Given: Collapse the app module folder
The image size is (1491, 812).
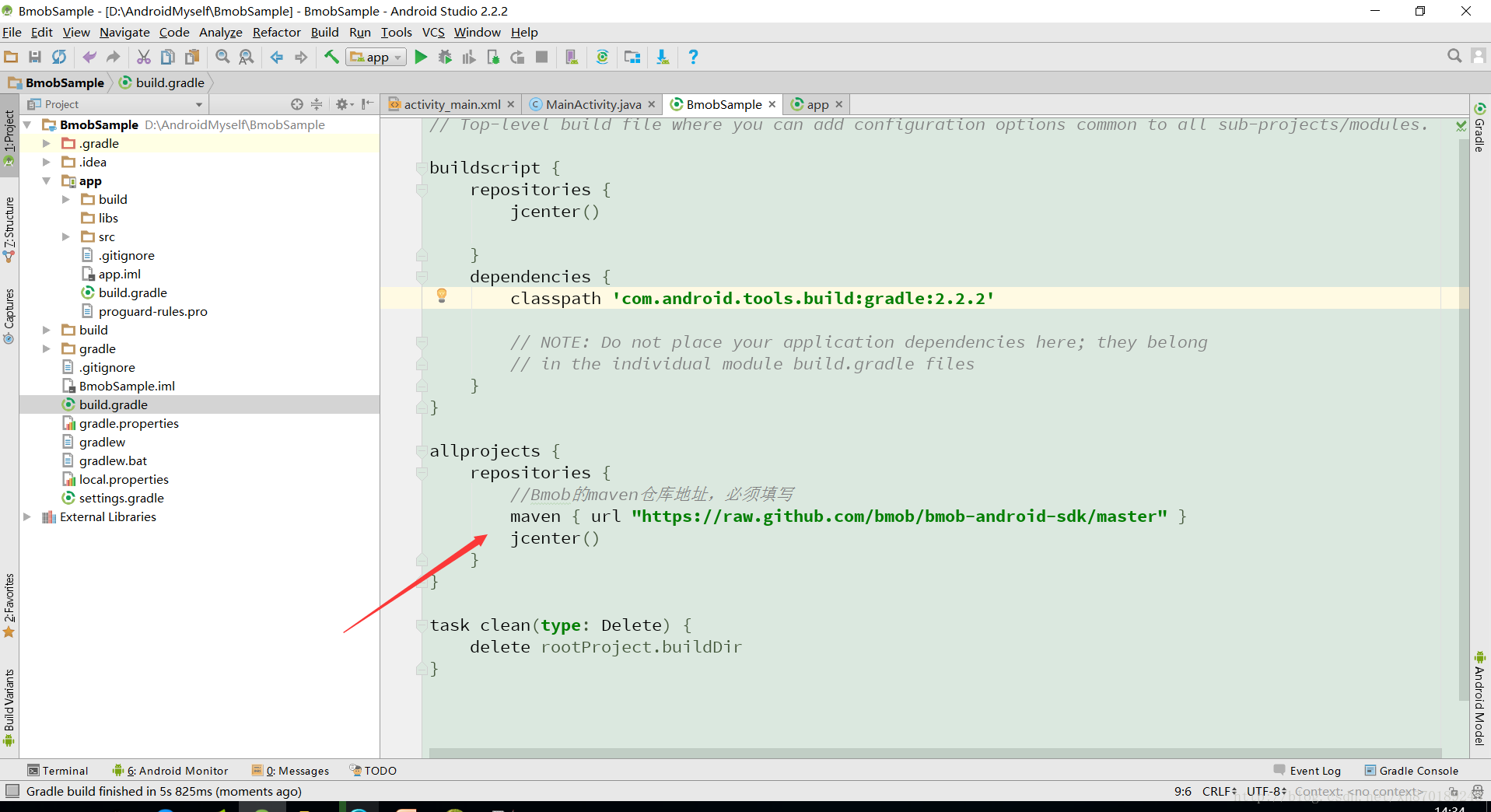Looking at the screenshot, I should click(46, 180).
